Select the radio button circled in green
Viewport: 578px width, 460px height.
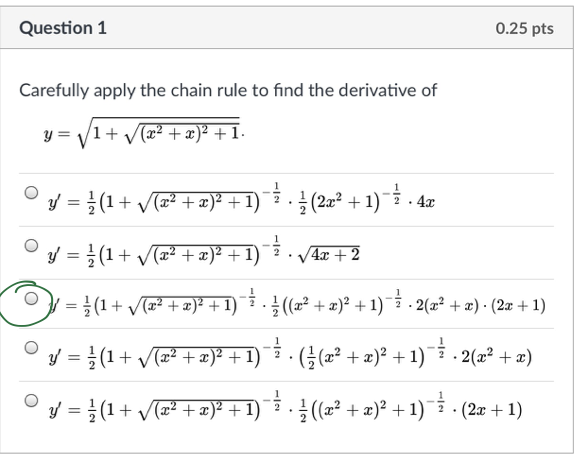[31, 298]
